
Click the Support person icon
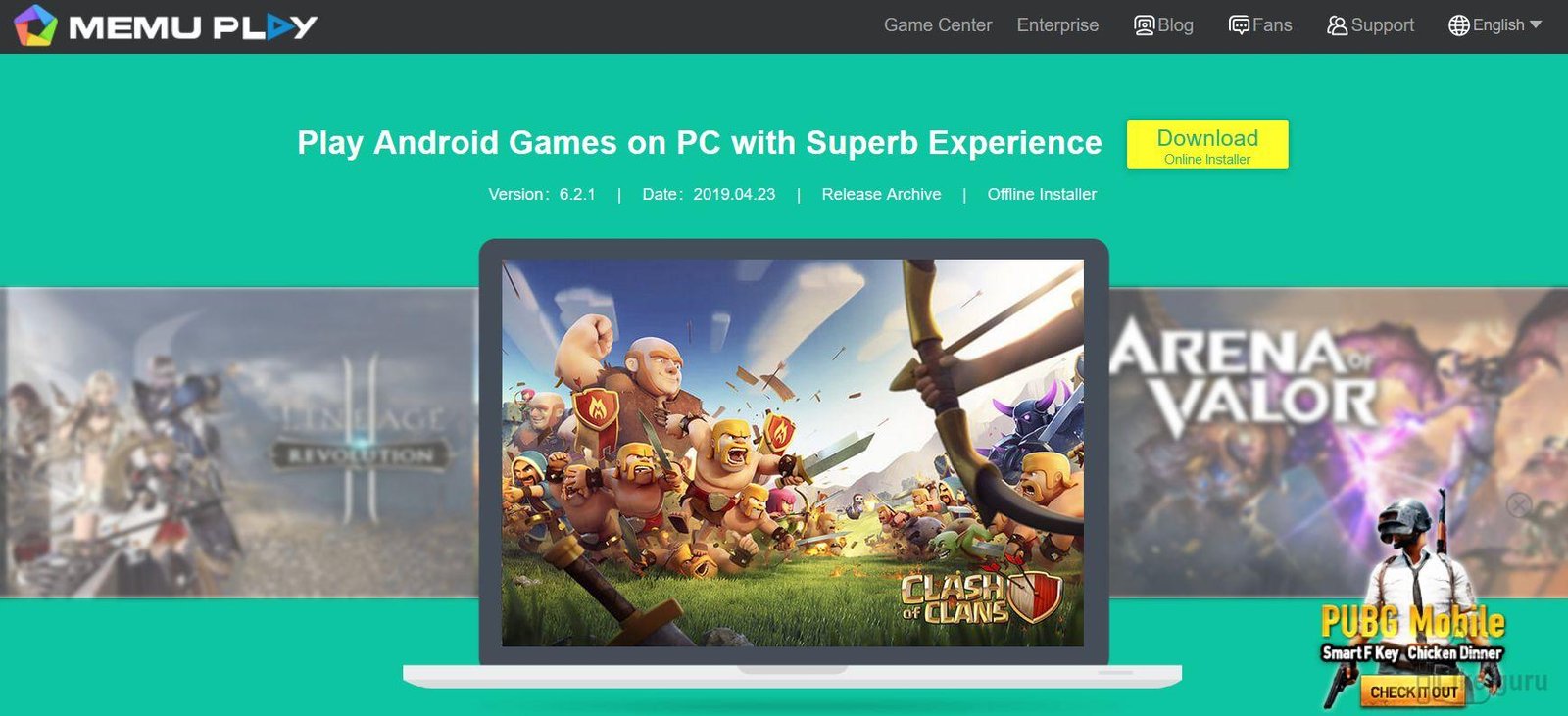[x=1337, y=25]
